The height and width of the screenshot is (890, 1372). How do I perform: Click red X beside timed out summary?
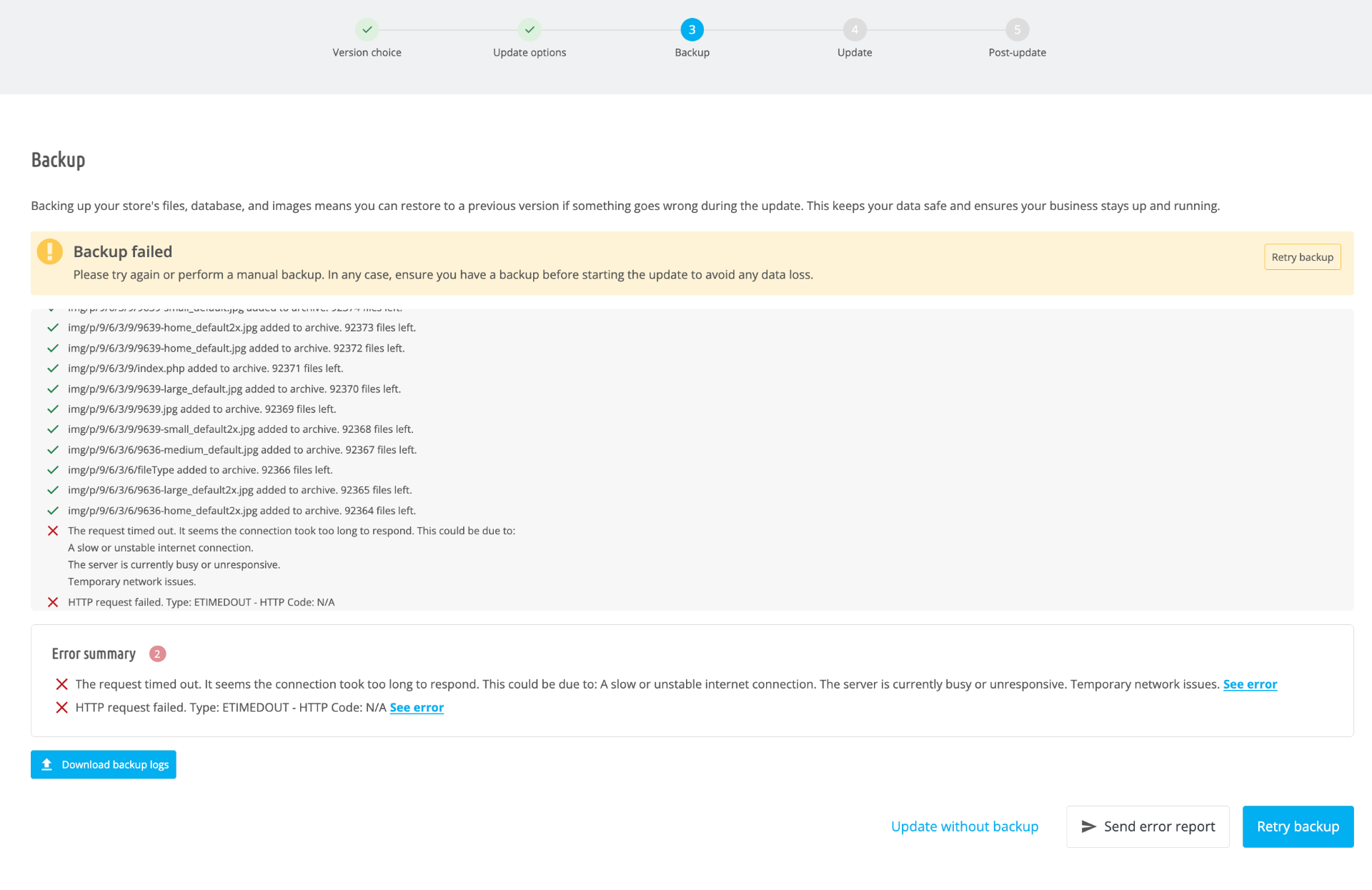[62, 684]
